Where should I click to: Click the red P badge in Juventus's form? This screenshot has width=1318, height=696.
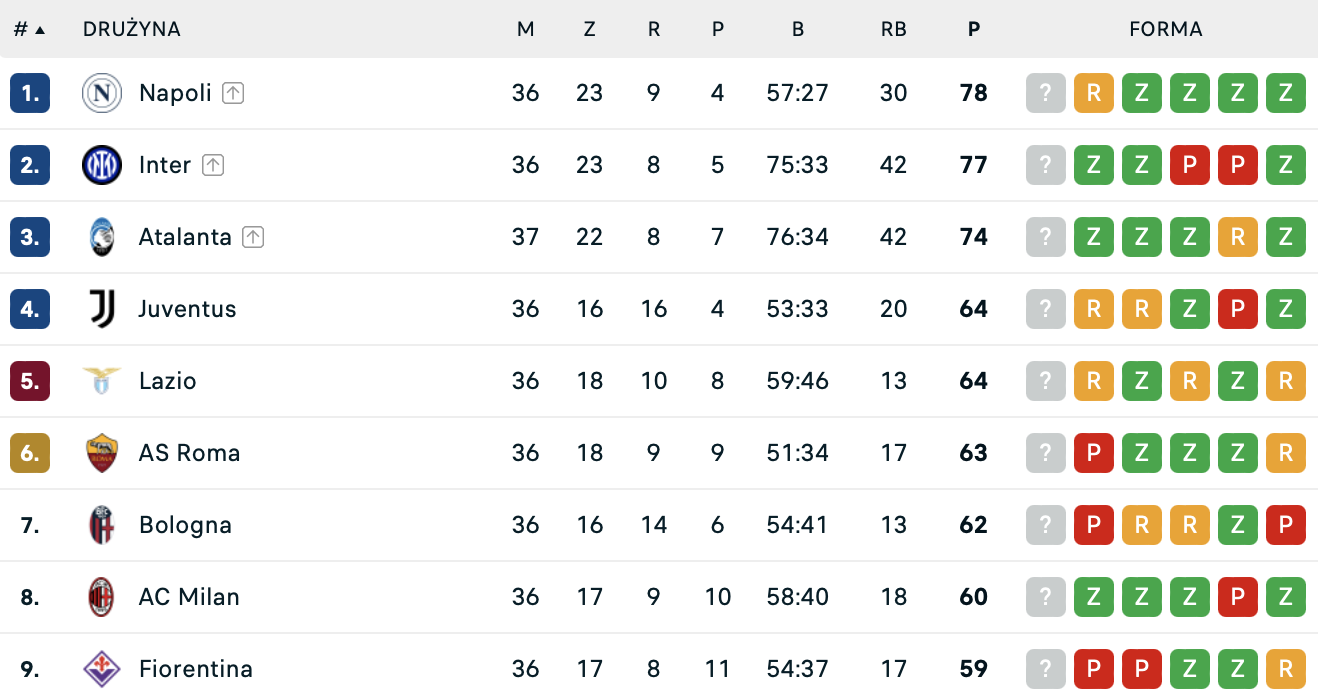pos(1237,308)
